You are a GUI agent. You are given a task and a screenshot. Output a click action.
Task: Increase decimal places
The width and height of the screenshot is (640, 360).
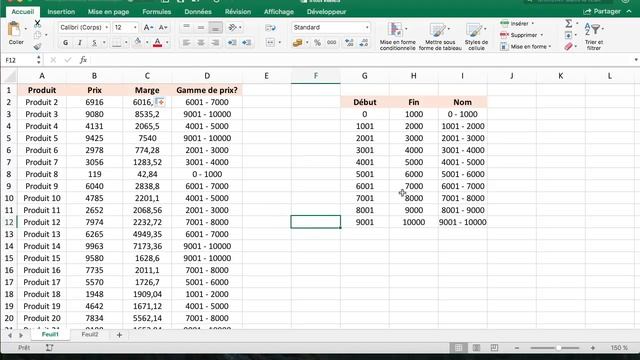[x=349, y=42]
